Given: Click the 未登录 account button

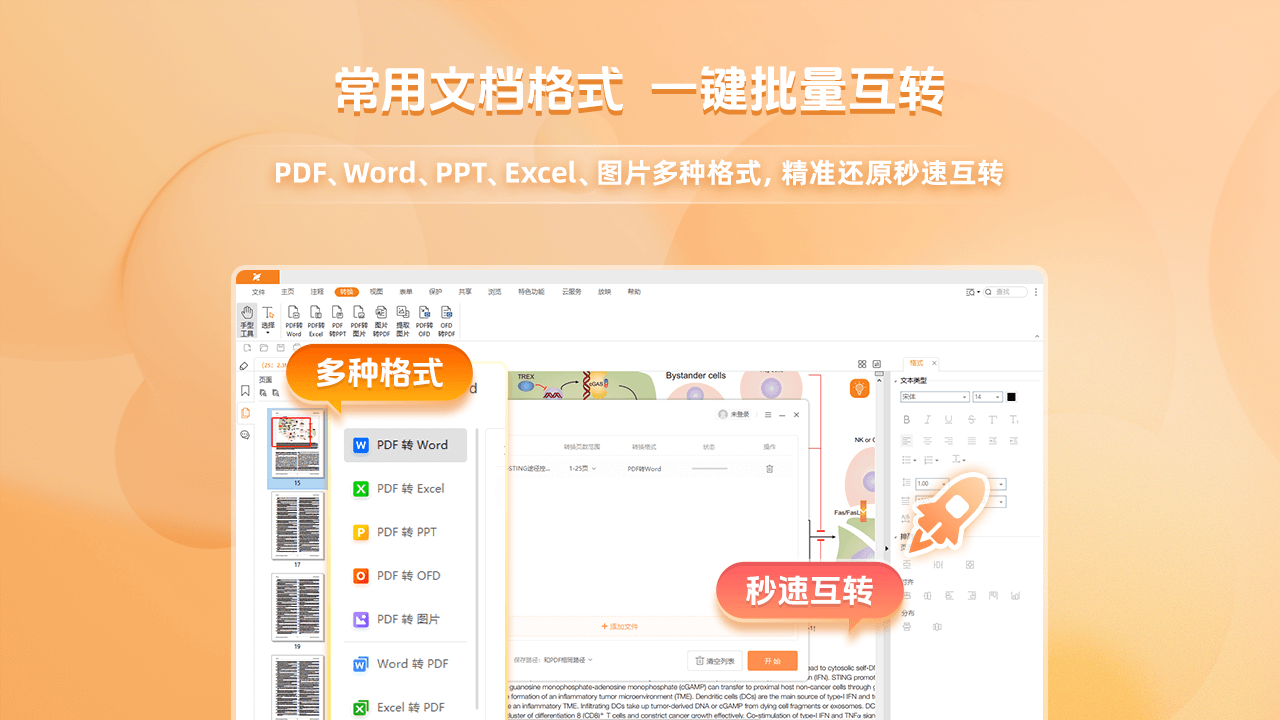Looking at the screenshot, I should (733, 414).
